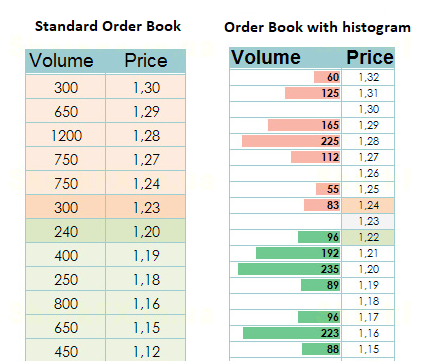Click the 'Standard Order Book' title

coord(108,26)
